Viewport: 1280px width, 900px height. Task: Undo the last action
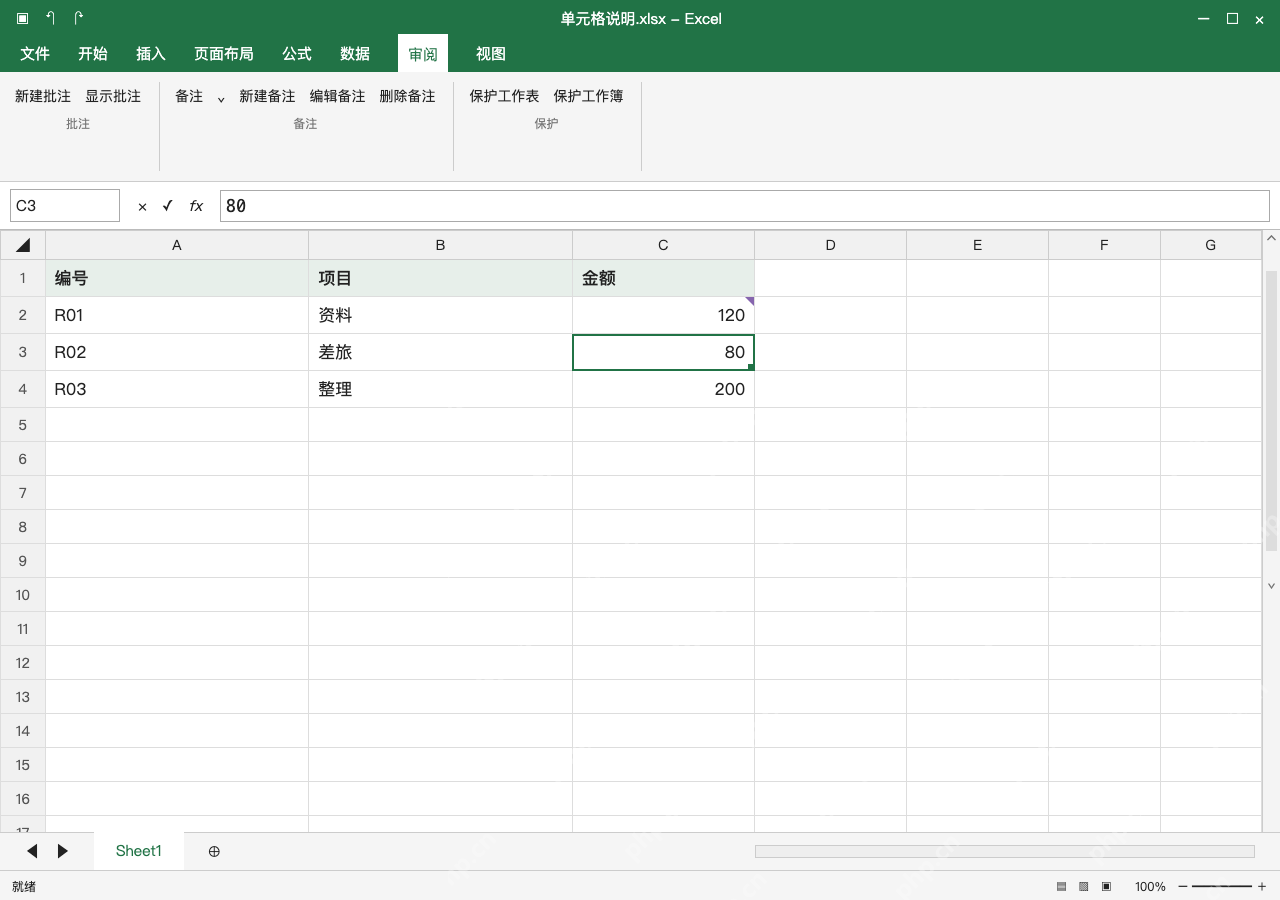(50, 18)
